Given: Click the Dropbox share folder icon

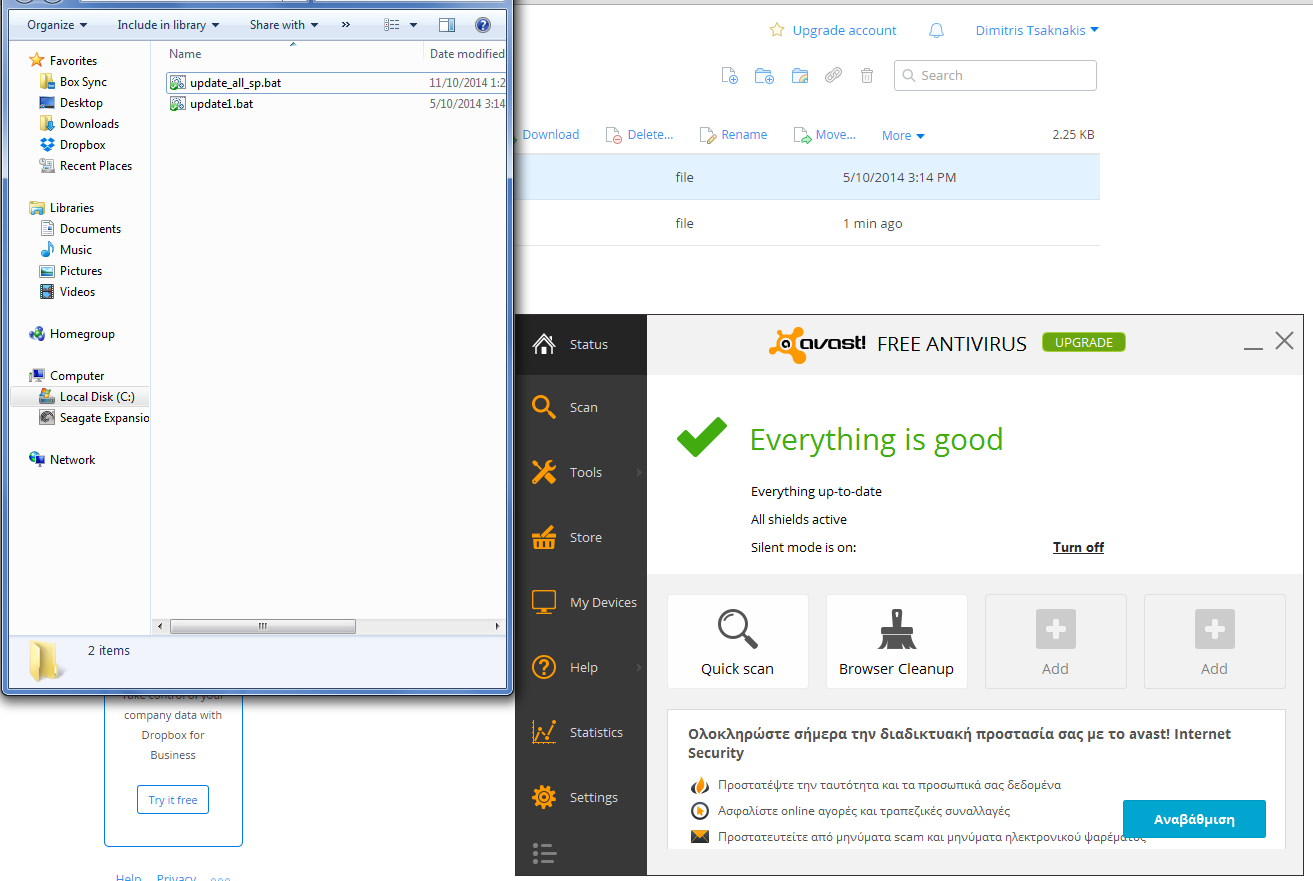Looking at the screenshot, I should tap(799, 75).
